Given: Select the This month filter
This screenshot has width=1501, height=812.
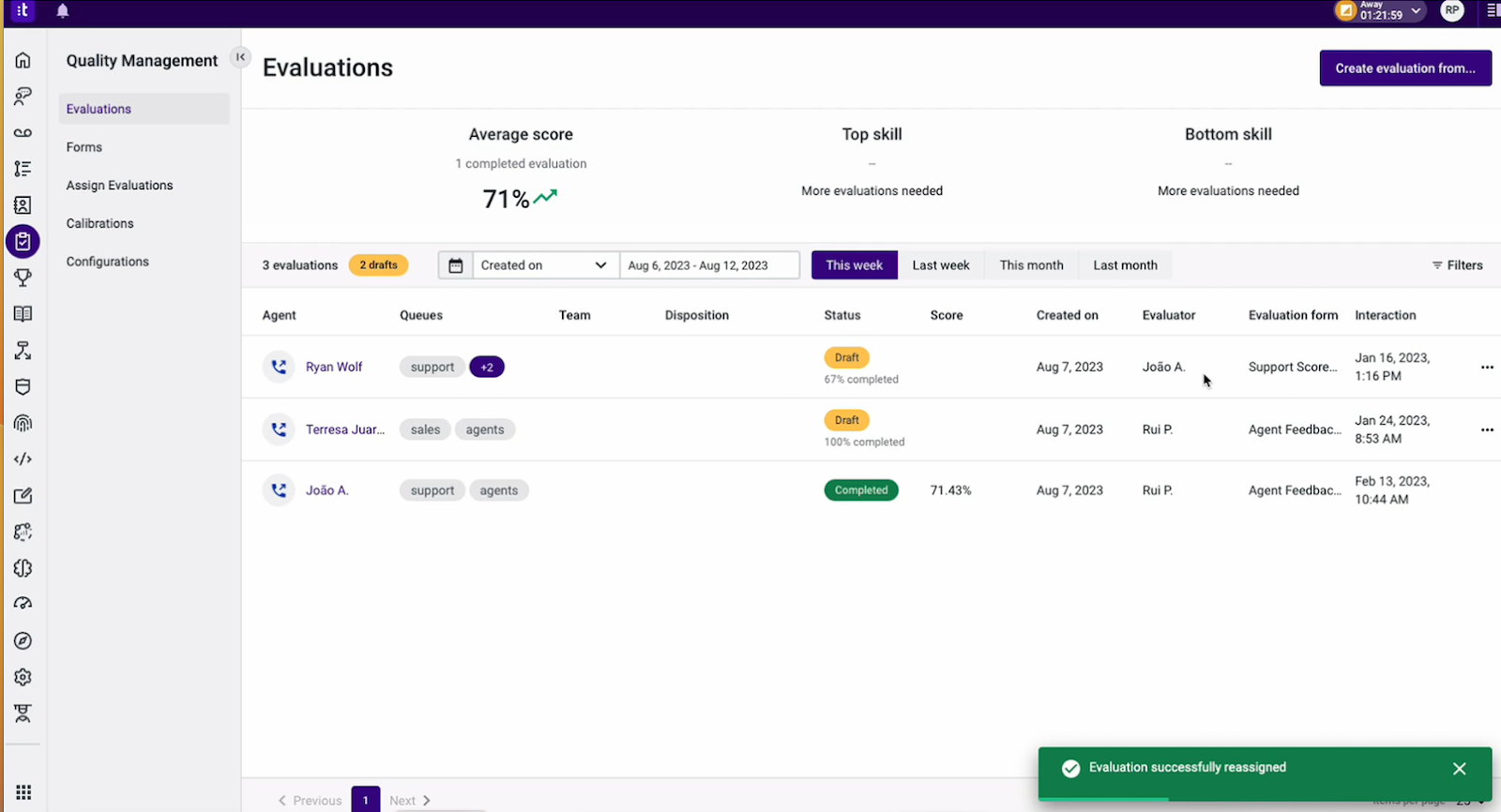Looking at the screenshot, I should 1031,265.
